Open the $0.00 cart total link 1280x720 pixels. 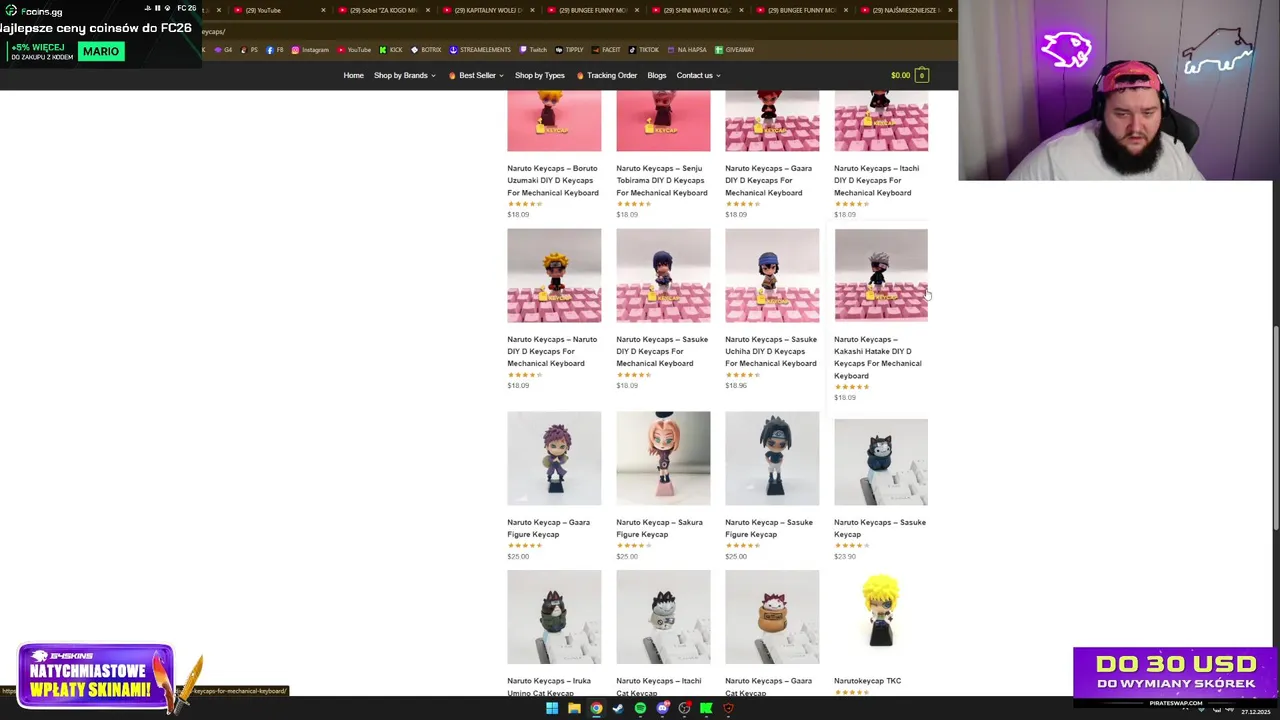coord(900,75)
